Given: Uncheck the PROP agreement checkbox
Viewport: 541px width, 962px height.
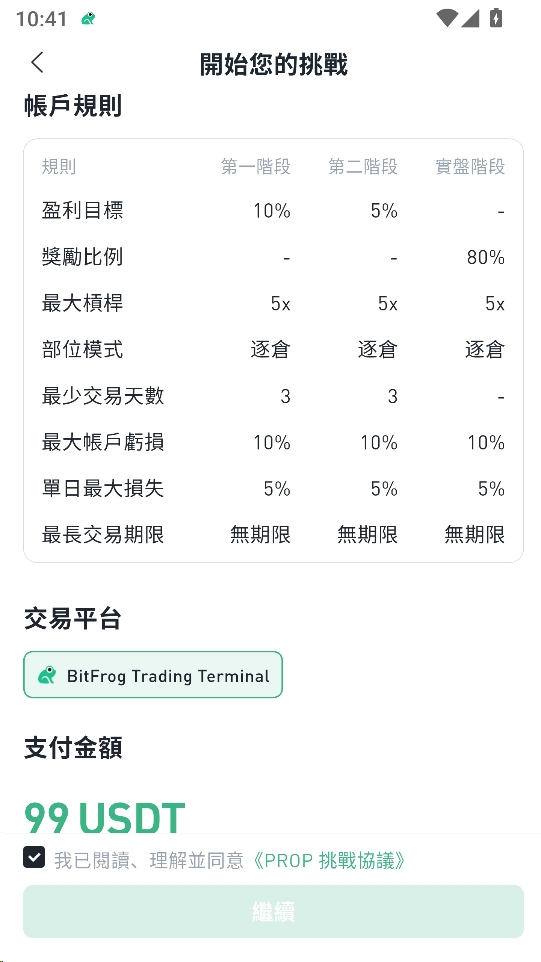Looking at the screenshot, I should point(34,857).
